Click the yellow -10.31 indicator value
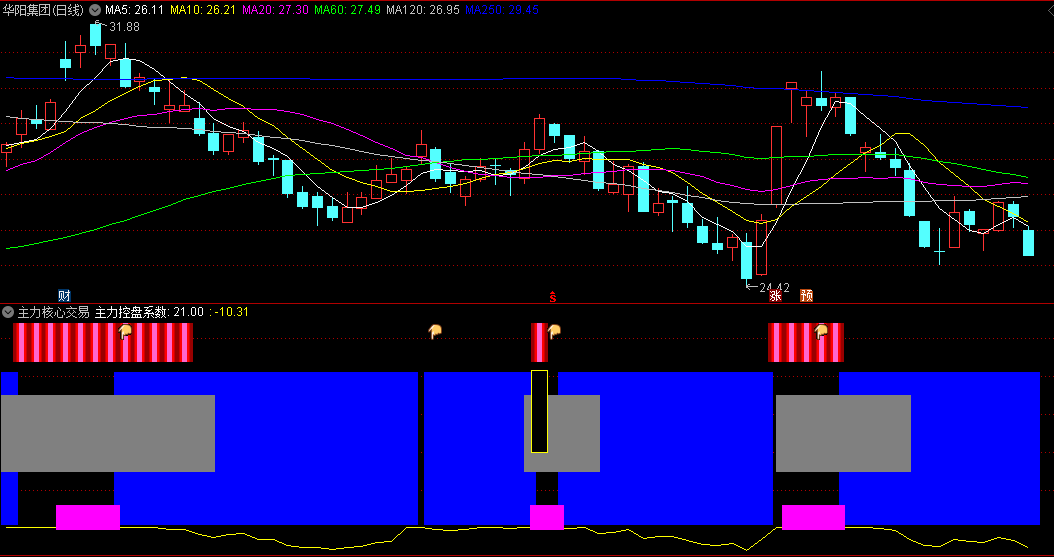Screen dimensions: 1054x557 click(x=229, y=312)
